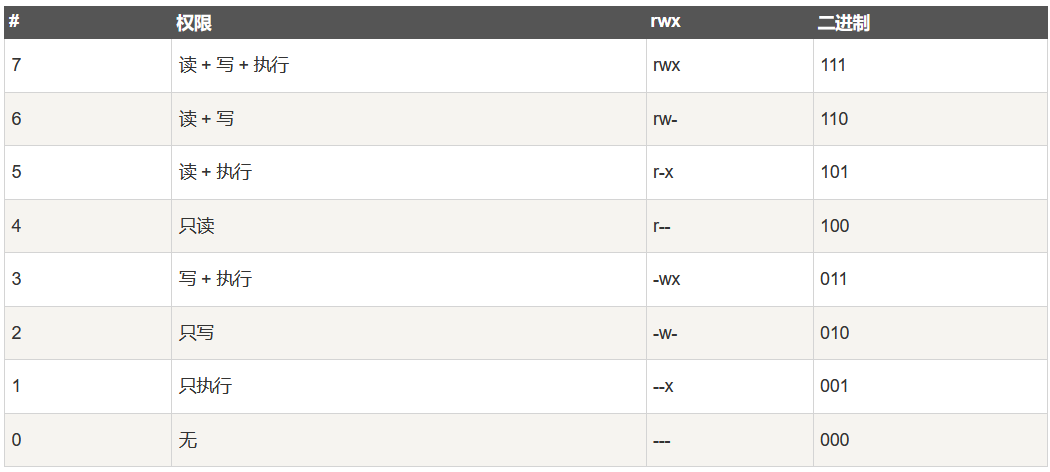
Task: Click the 二进制 column header
Action: (x=843, y=23)
